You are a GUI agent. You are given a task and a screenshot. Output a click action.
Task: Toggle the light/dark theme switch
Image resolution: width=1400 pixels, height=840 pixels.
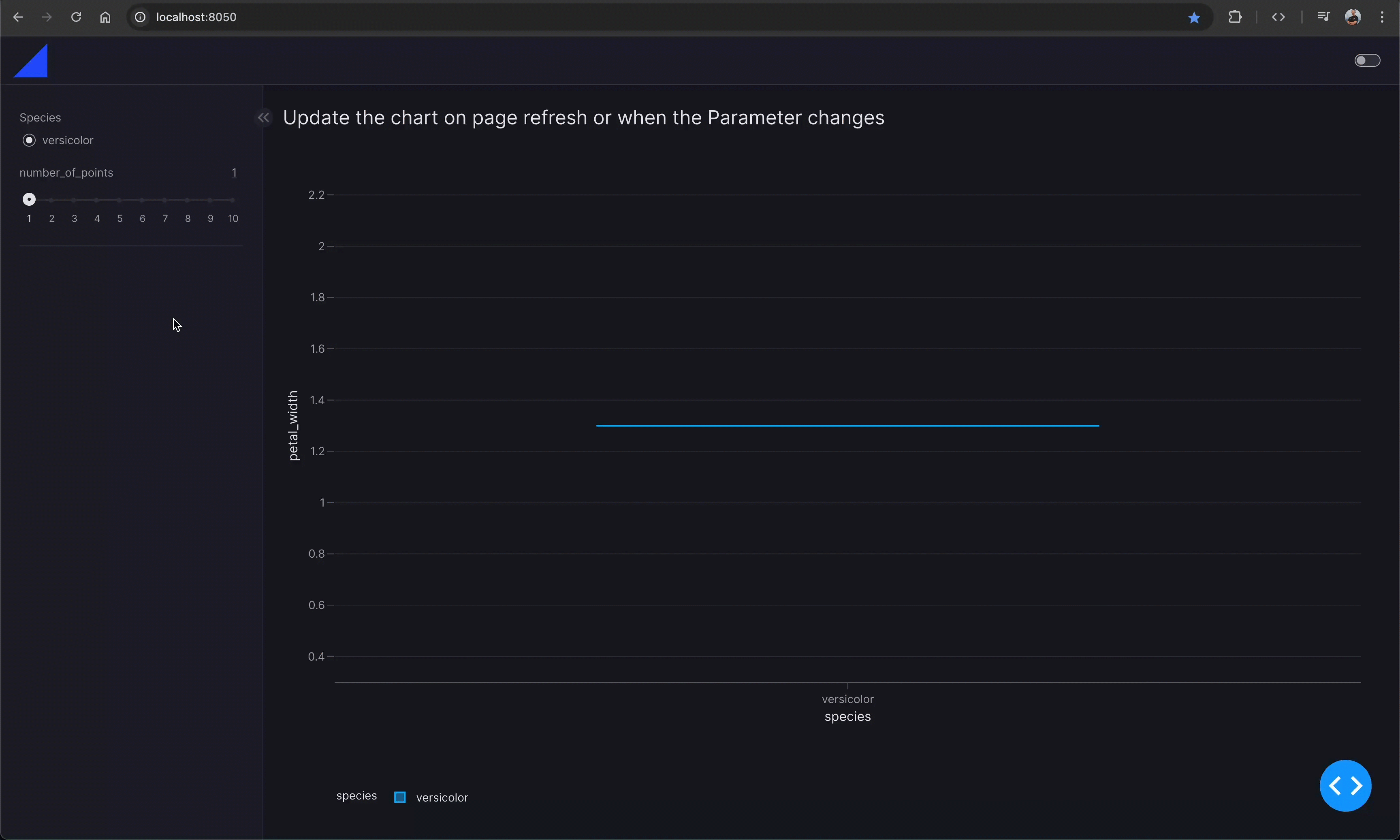[x=1367, y=61]
